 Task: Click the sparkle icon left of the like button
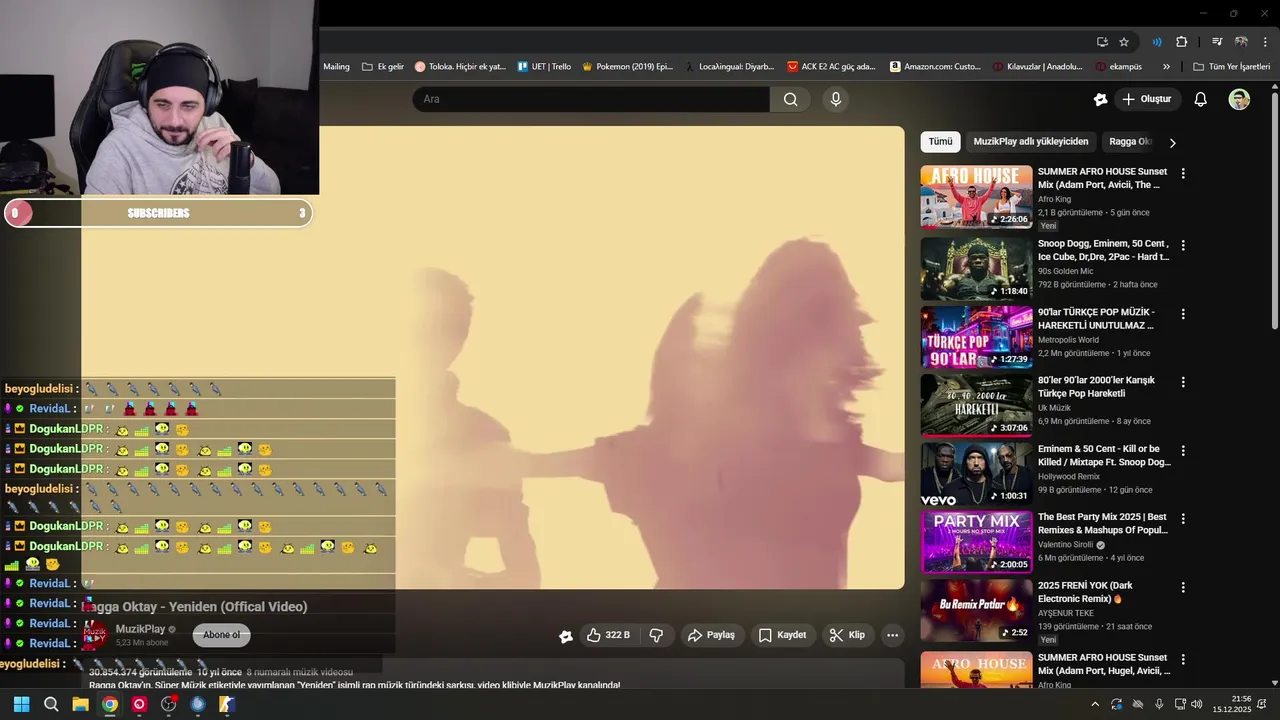coord(566,636)
